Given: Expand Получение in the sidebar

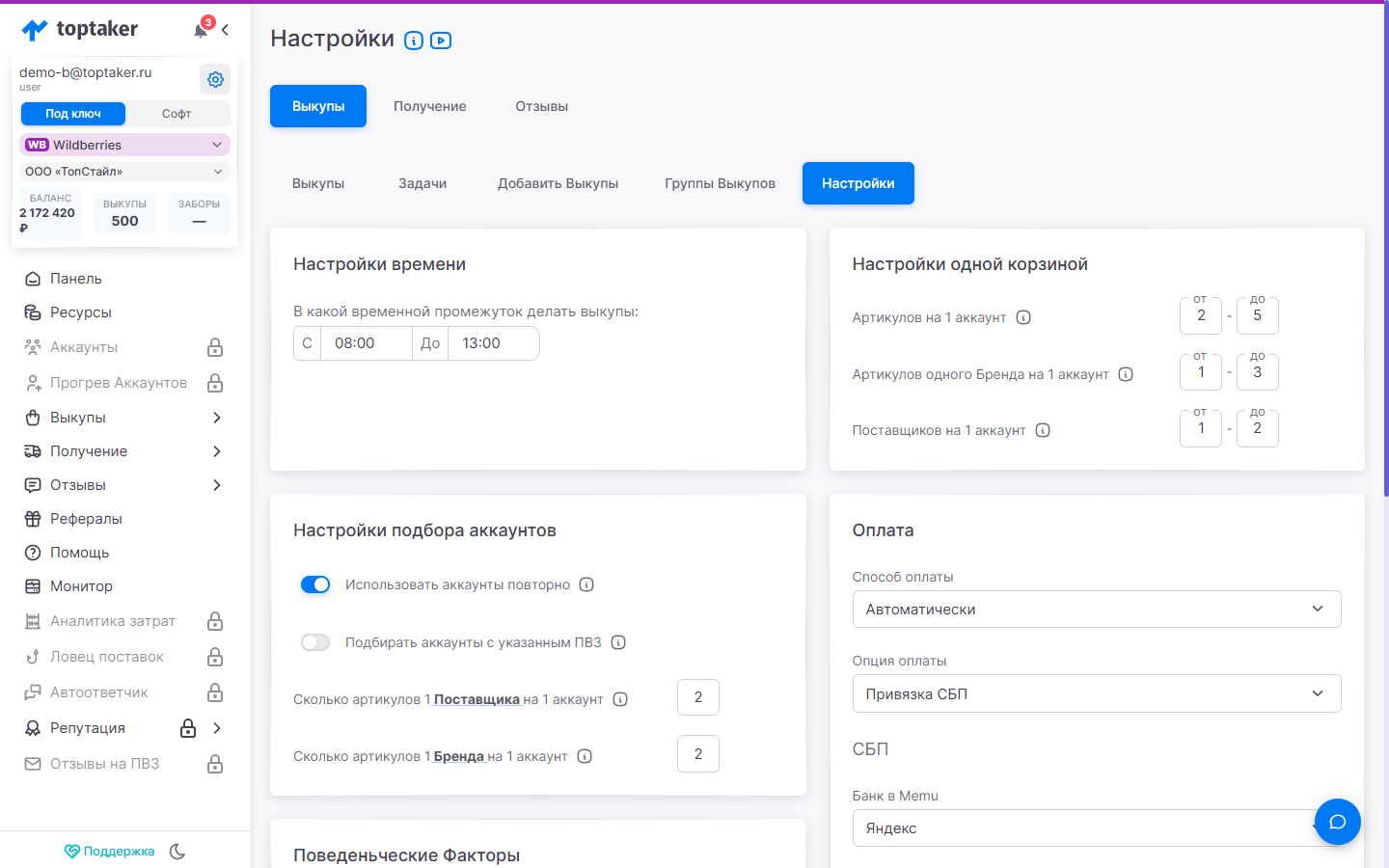Looking at the screenshot, I should click(x=217, y=451).
